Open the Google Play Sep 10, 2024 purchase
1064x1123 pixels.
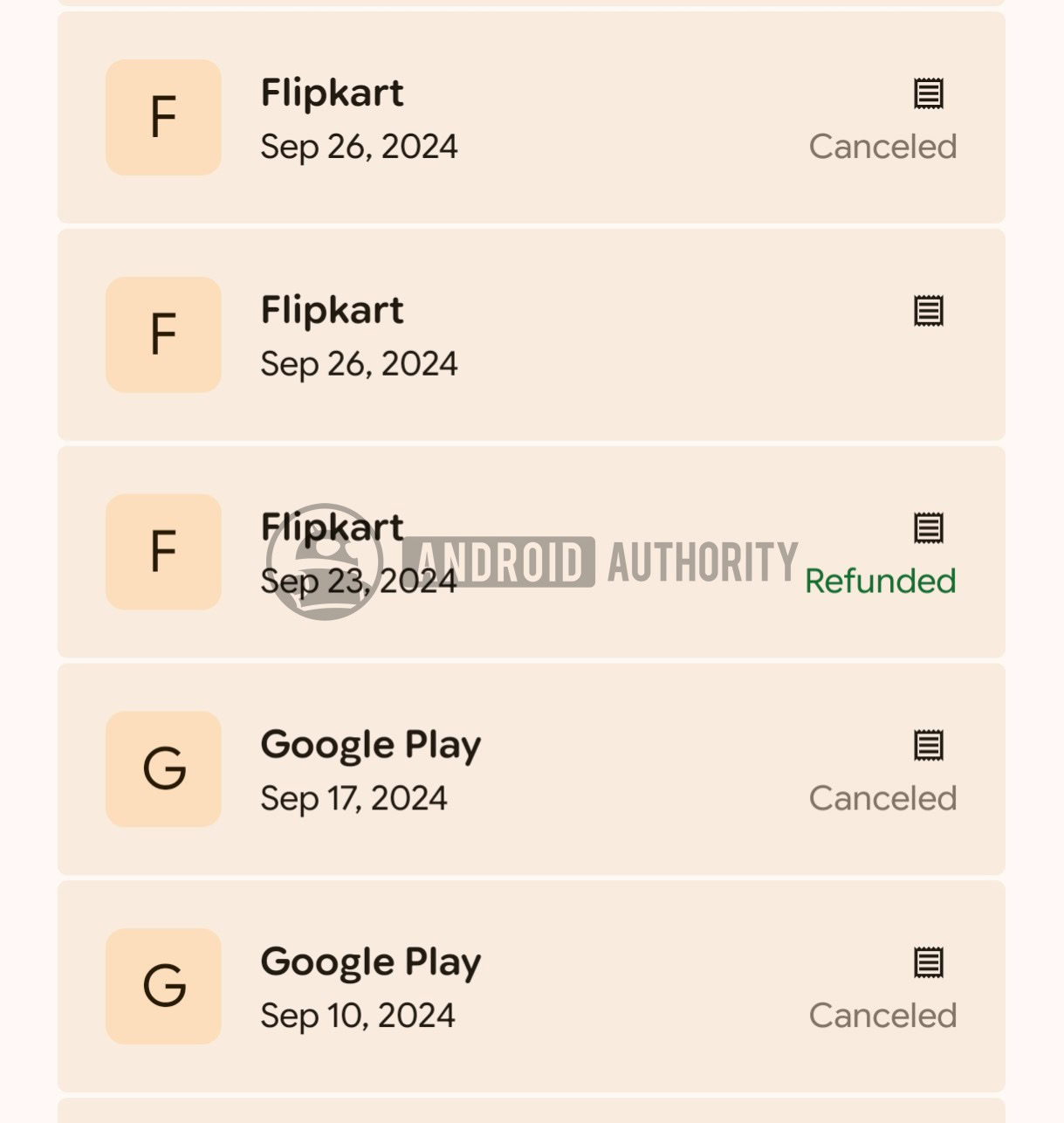coord(532,987)
